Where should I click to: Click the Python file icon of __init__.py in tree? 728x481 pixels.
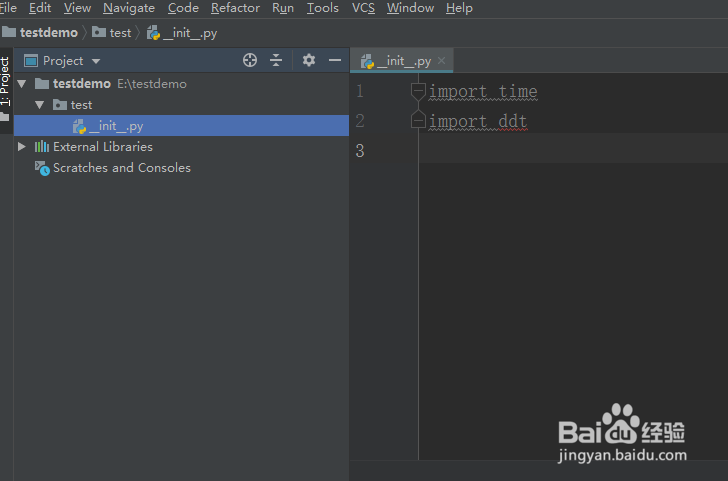pyautogui.click(x=79, y=126)
